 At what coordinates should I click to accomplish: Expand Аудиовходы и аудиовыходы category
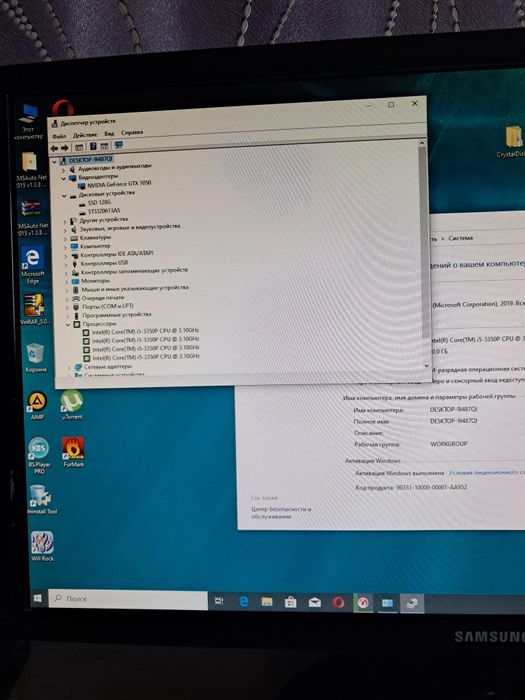pyautogui.click(x=63, y=170)
